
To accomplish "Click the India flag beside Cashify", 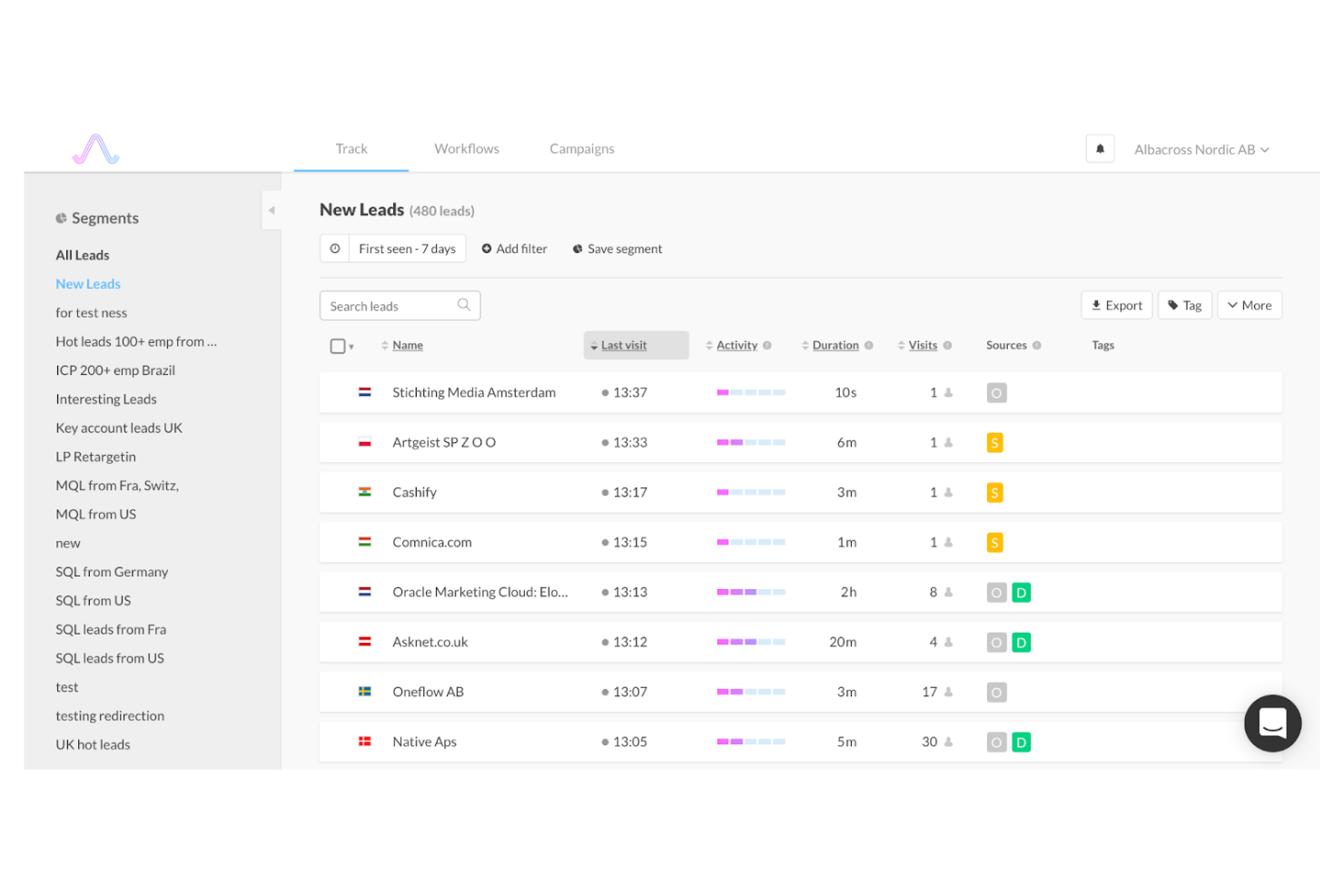I will pyautogui.click(x=364, y=492).
